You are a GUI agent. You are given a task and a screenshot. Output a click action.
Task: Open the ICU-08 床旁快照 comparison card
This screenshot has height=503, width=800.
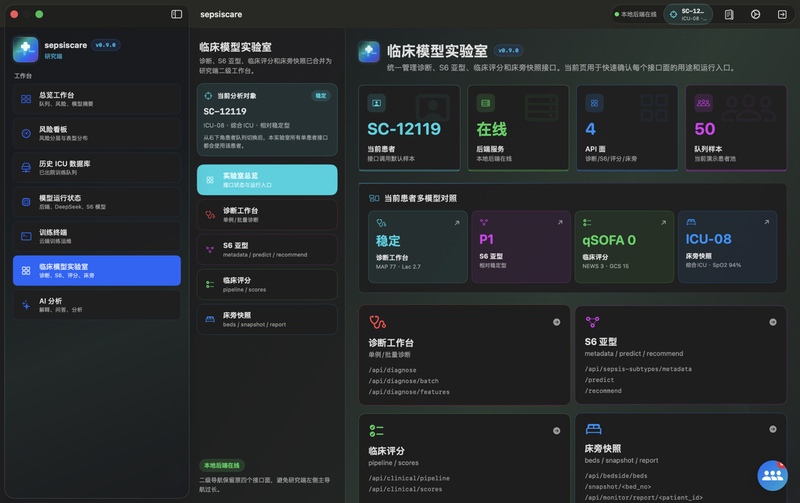728,247
